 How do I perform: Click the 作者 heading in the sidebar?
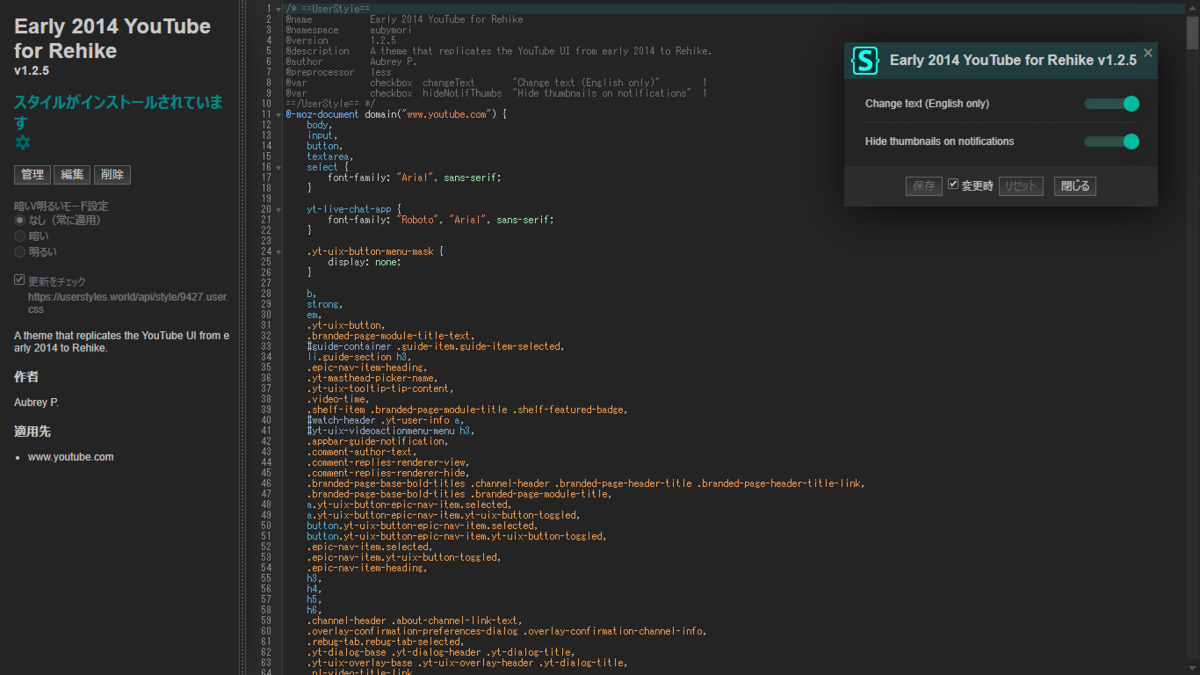point(26,377)
